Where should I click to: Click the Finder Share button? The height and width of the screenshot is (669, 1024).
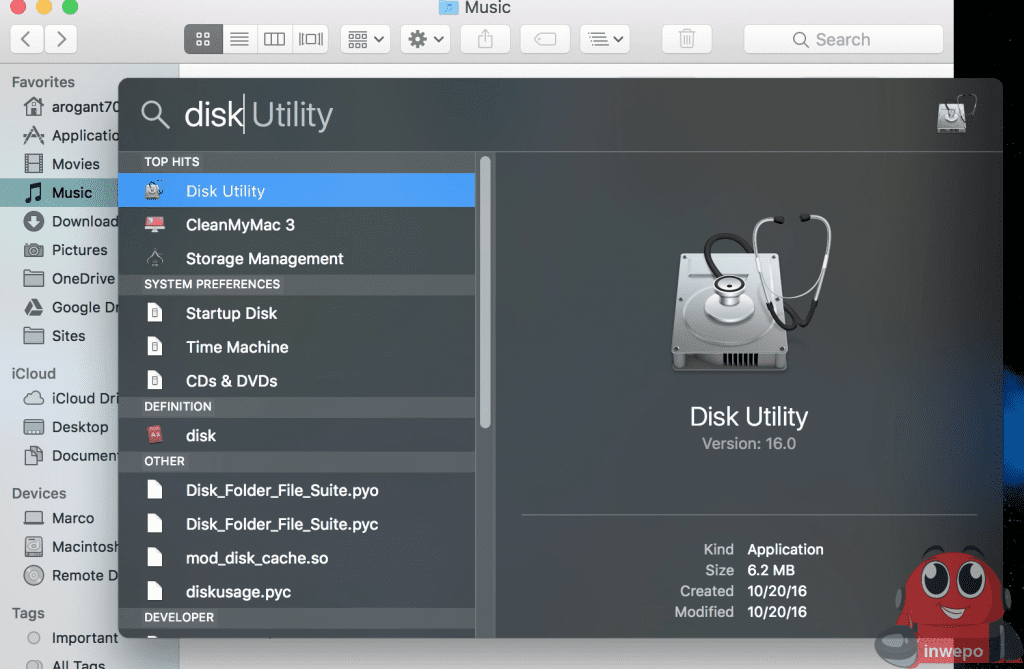(x=485, y=39)
